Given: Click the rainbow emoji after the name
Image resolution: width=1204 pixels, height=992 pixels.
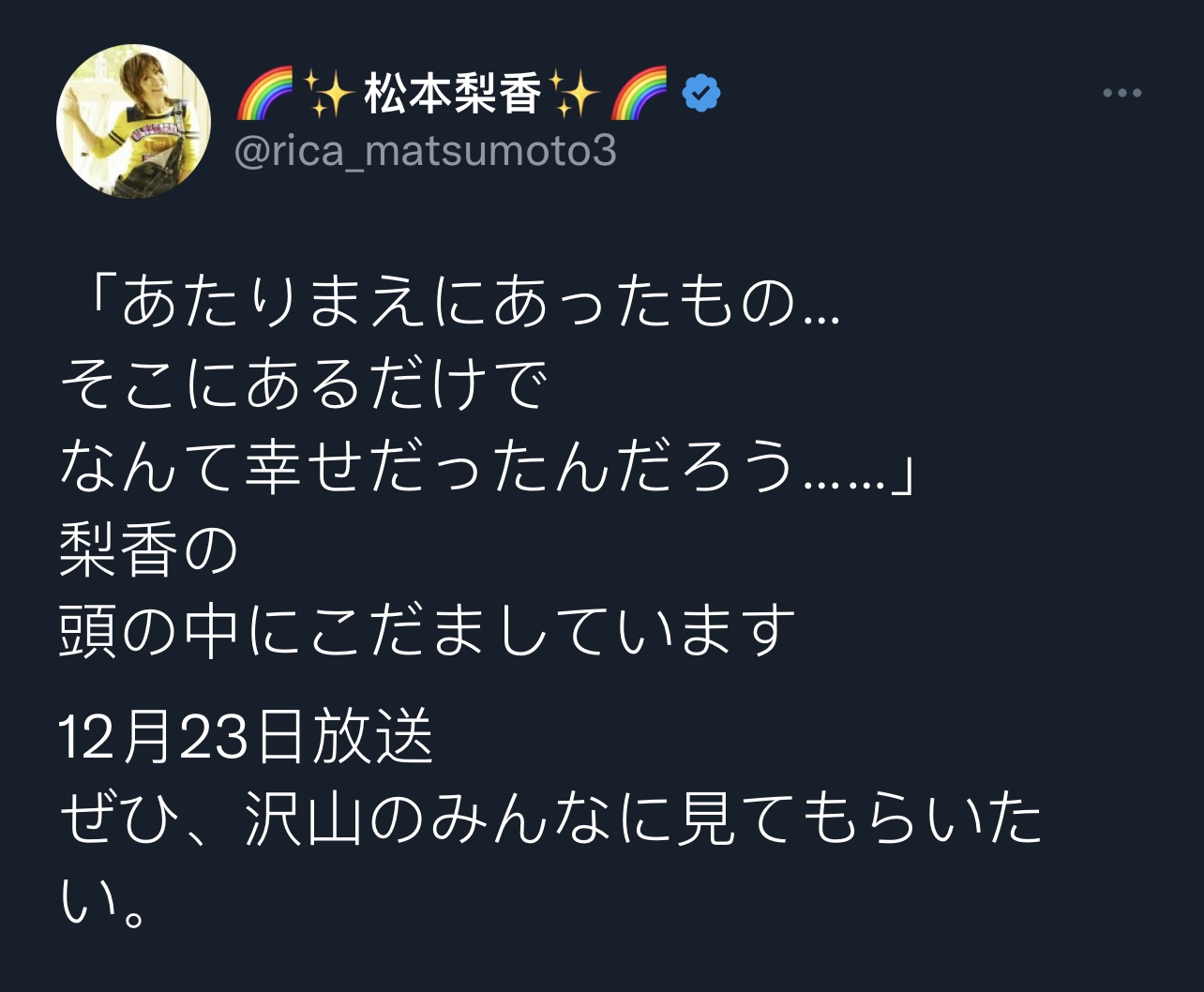Looking at the screenshot, I should (x=639, y=93).
